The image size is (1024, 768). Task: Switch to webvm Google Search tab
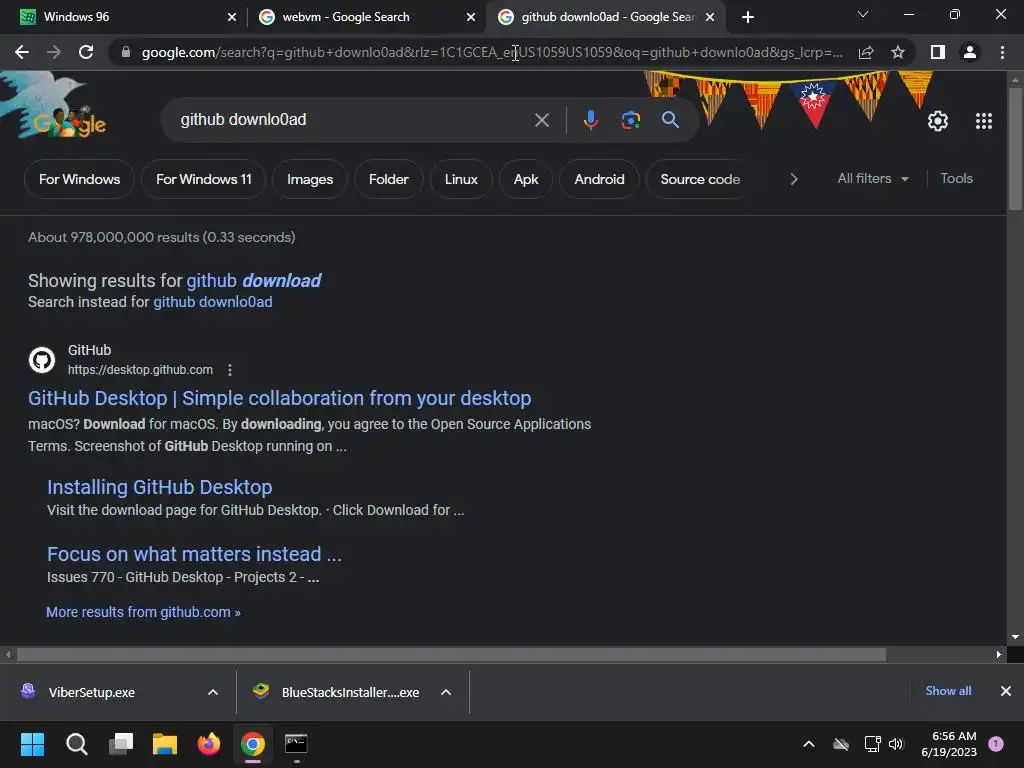pos(366,17)
